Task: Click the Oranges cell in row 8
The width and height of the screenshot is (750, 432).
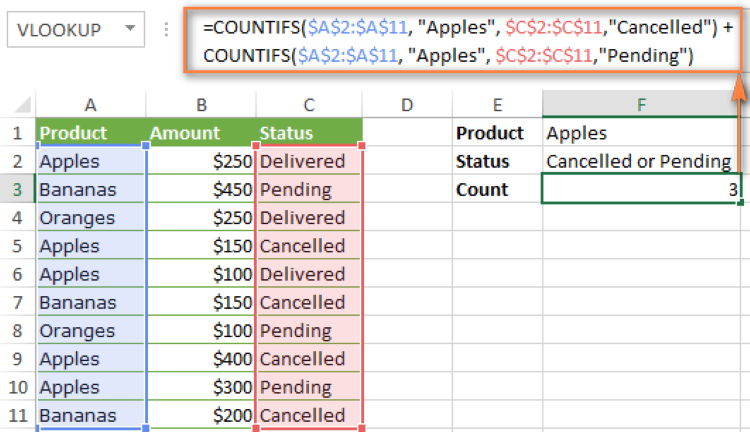Action: [90, 331]
